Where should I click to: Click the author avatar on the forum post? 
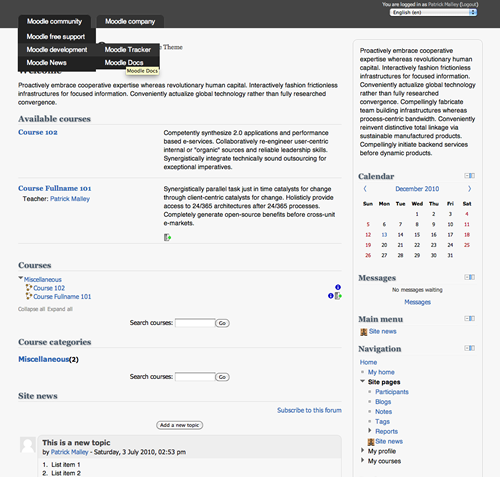tap(27, 445)
